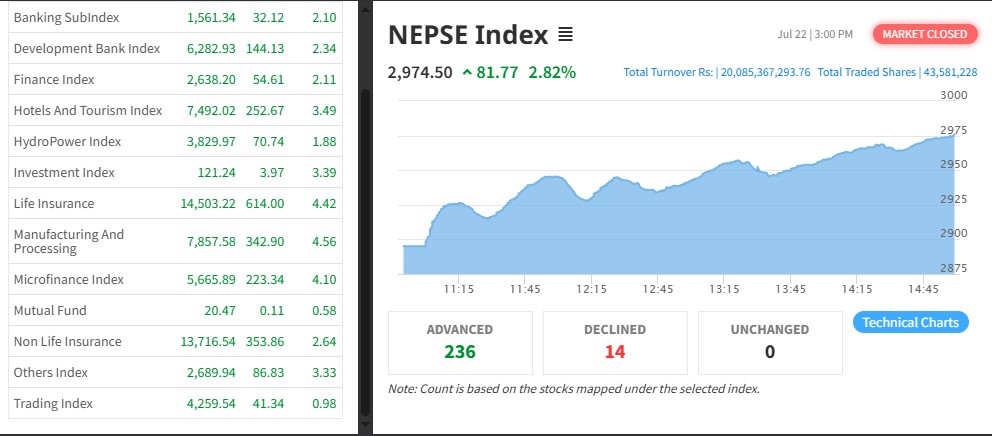This screenshot has width=992, height=436.
Task: Click the chart line near 12:15
Action: (590, 199)
